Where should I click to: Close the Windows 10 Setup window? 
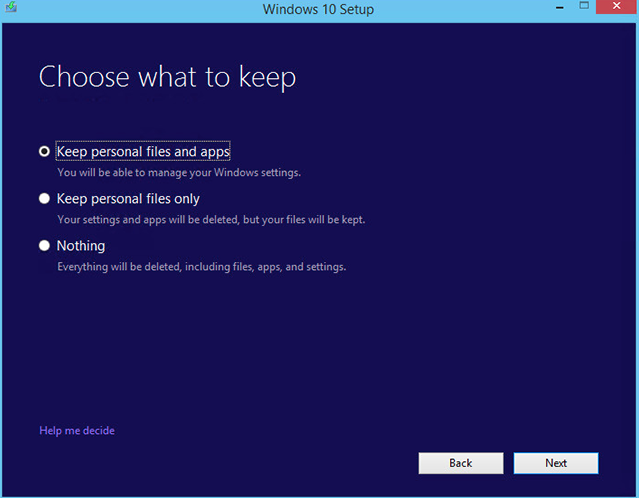617,7
